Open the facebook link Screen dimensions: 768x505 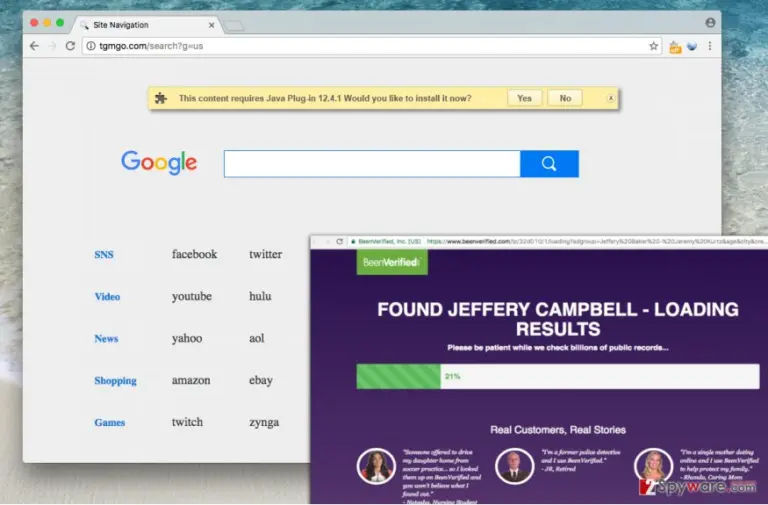[194, 254]
